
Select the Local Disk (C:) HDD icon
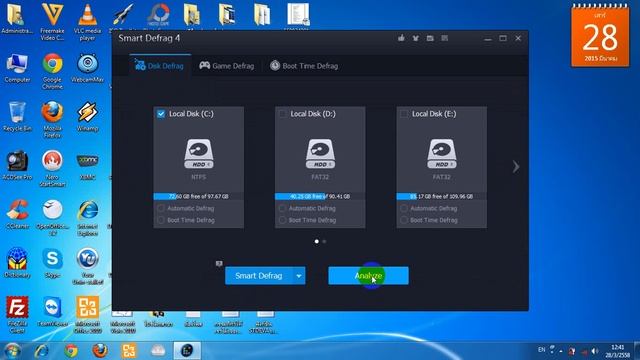pos(198,154)
